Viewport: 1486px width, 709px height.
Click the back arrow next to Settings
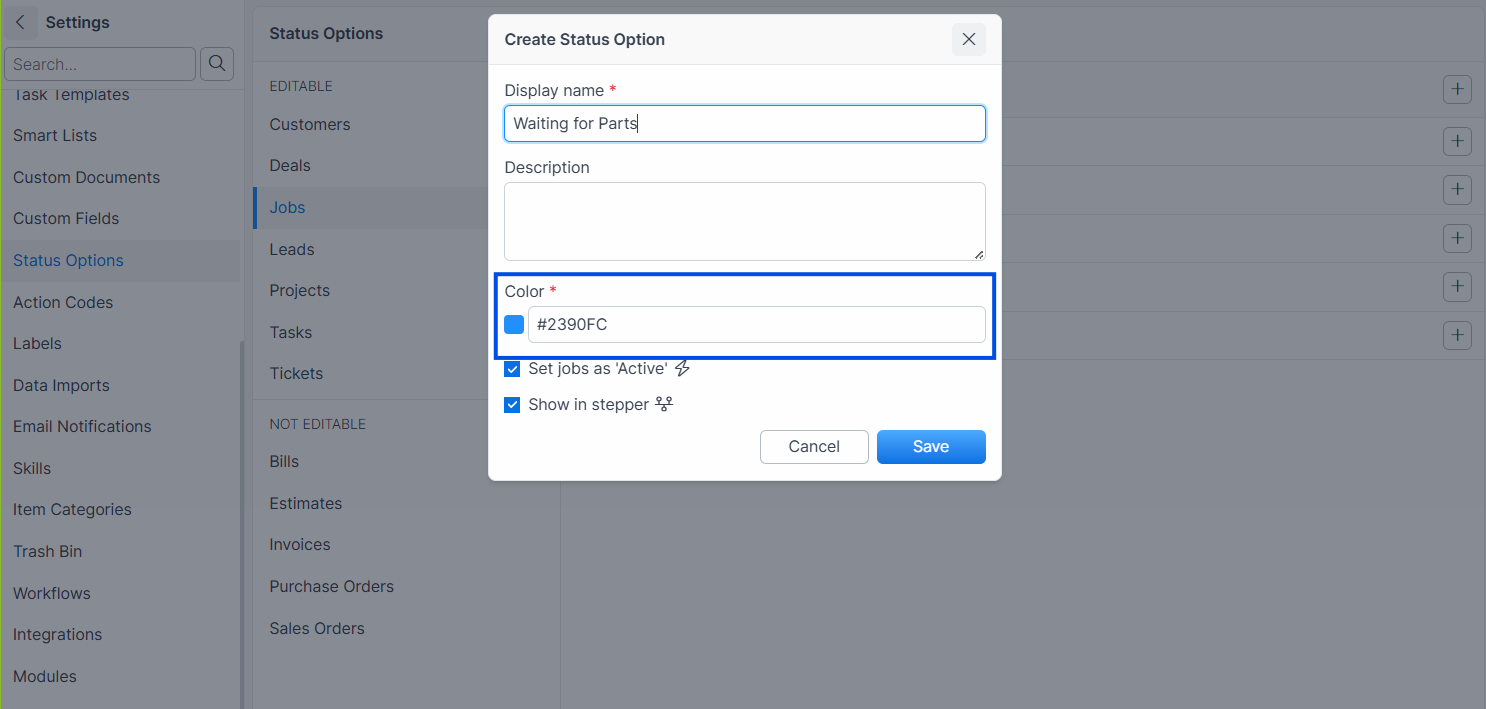pos(21,22)
